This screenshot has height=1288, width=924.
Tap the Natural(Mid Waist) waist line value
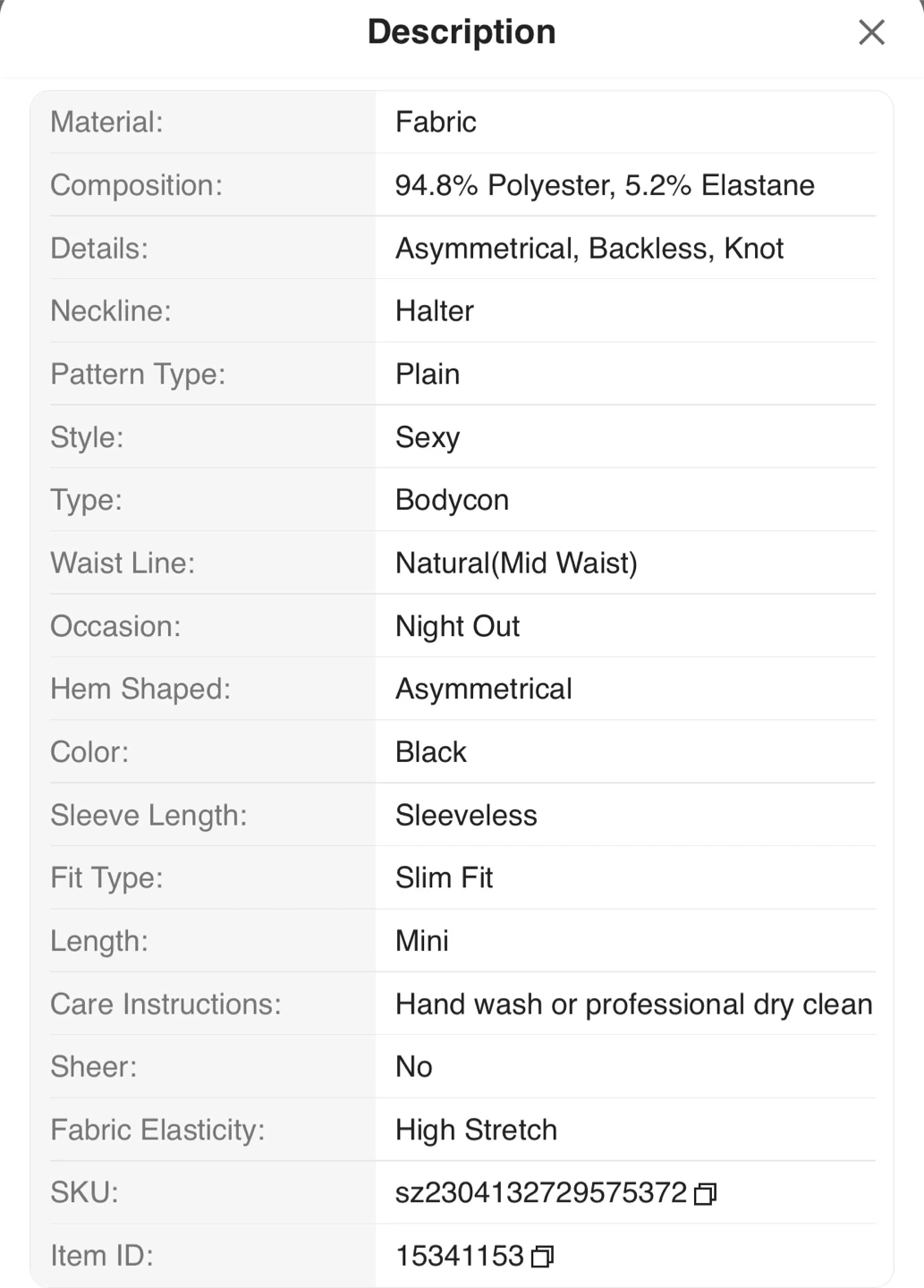click(516, 563)
